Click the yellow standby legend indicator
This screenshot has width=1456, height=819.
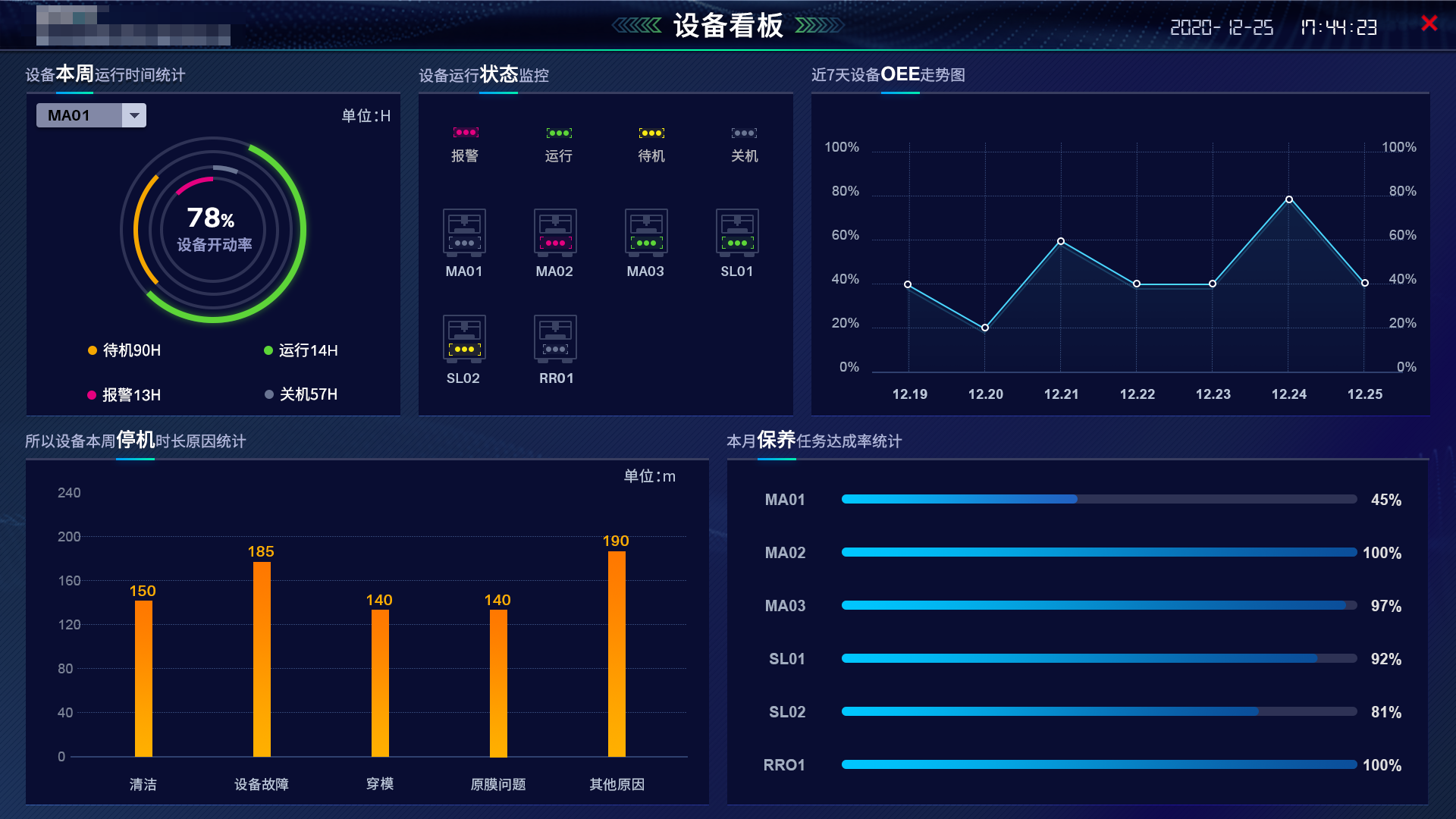click(651, 133)
